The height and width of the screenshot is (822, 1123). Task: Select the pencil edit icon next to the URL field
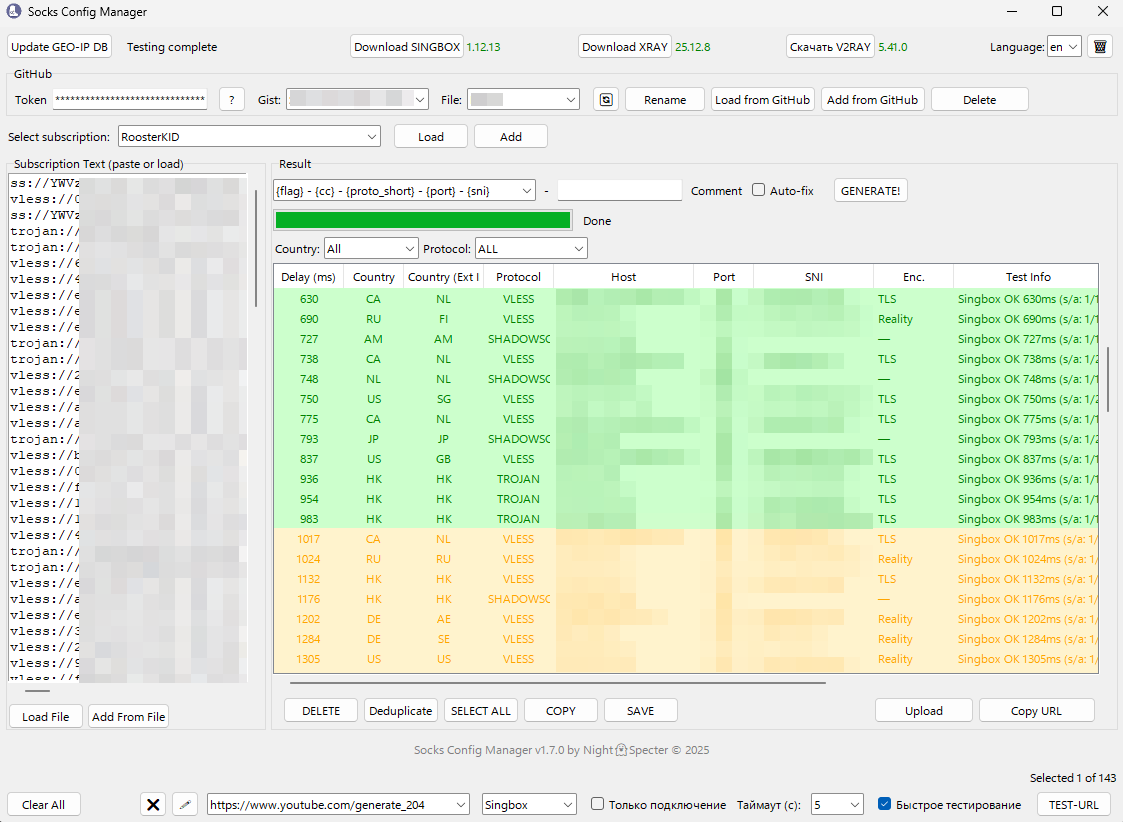pos(185,804)
